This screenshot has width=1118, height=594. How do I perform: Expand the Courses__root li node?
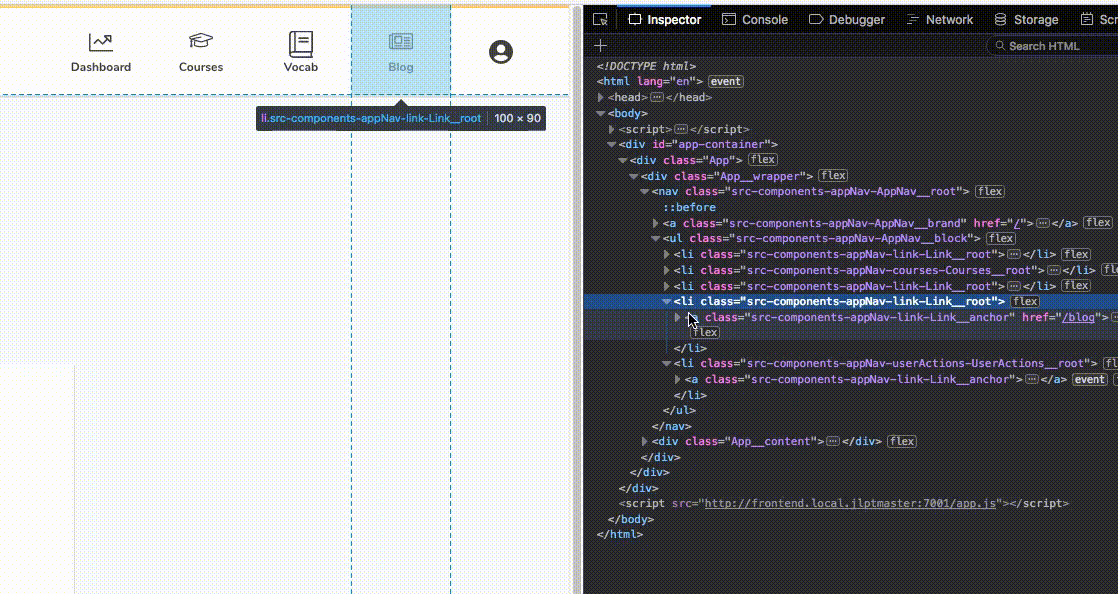[x=667, y=270]
